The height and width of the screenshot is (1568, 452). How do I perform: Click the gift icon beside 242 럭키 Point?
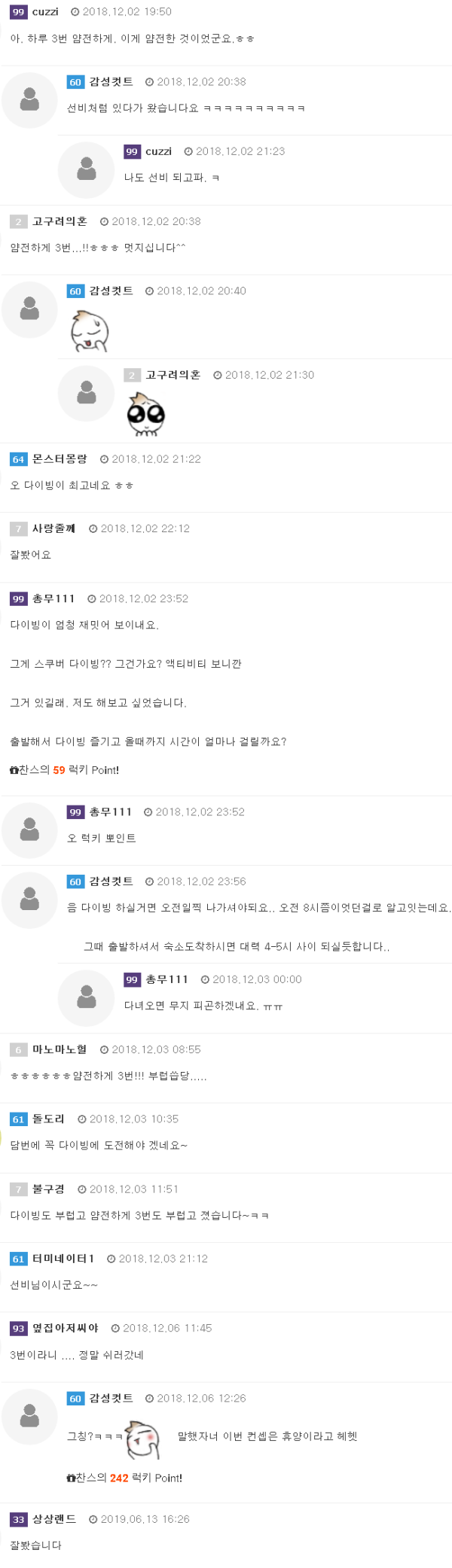tap(71, 1478)
